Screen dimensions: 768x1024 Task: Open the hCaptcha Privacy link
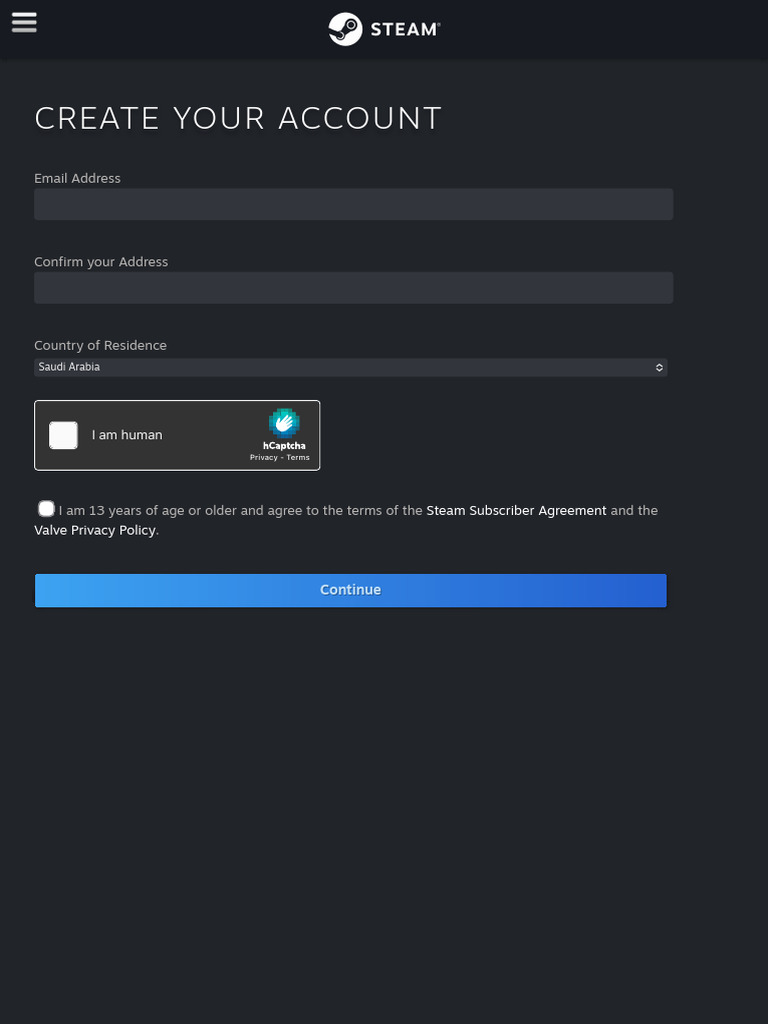coord(264,457)
